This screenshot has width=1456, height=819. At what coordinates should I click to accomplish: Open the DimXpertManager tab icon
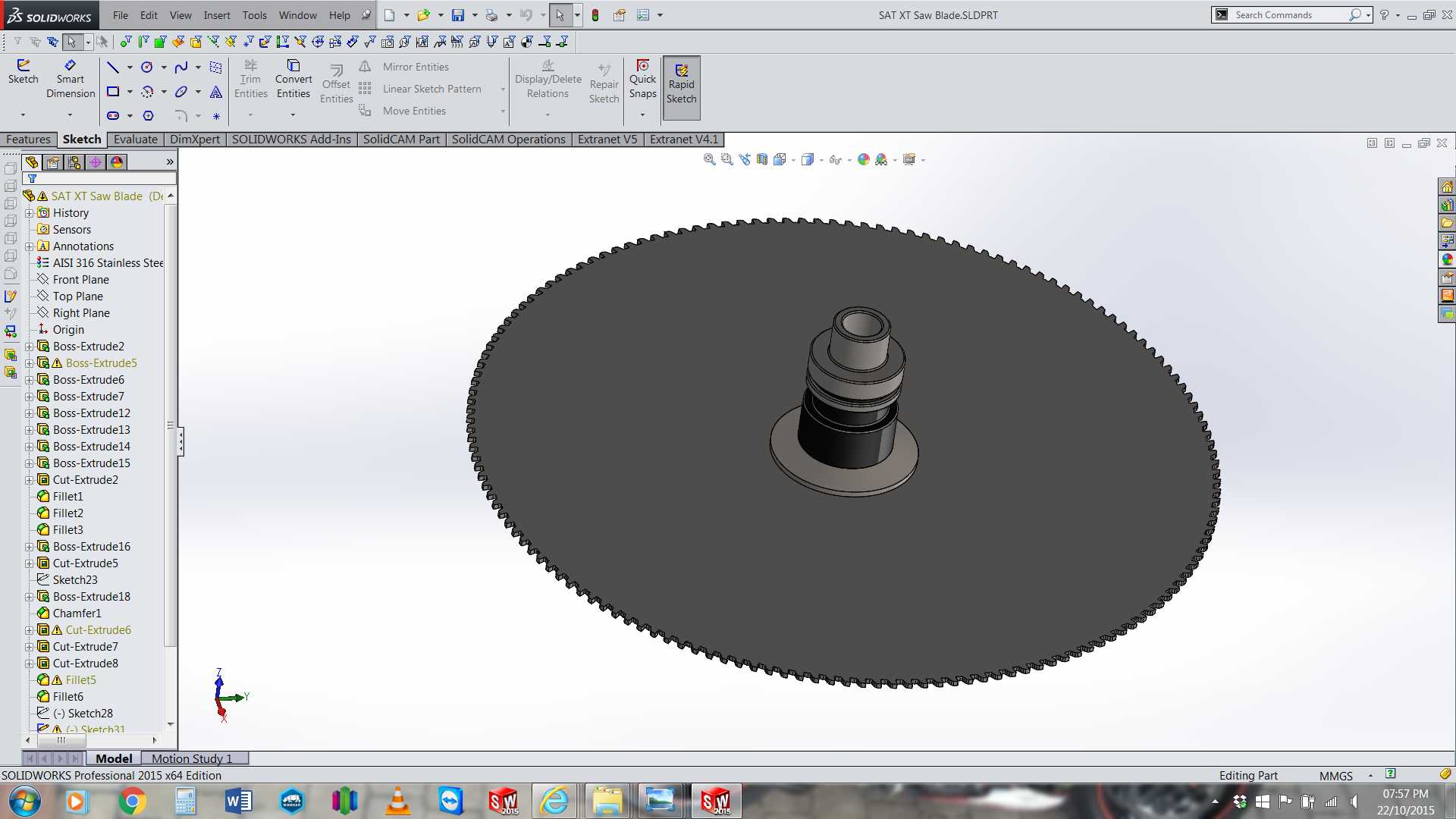pos(96,162)
